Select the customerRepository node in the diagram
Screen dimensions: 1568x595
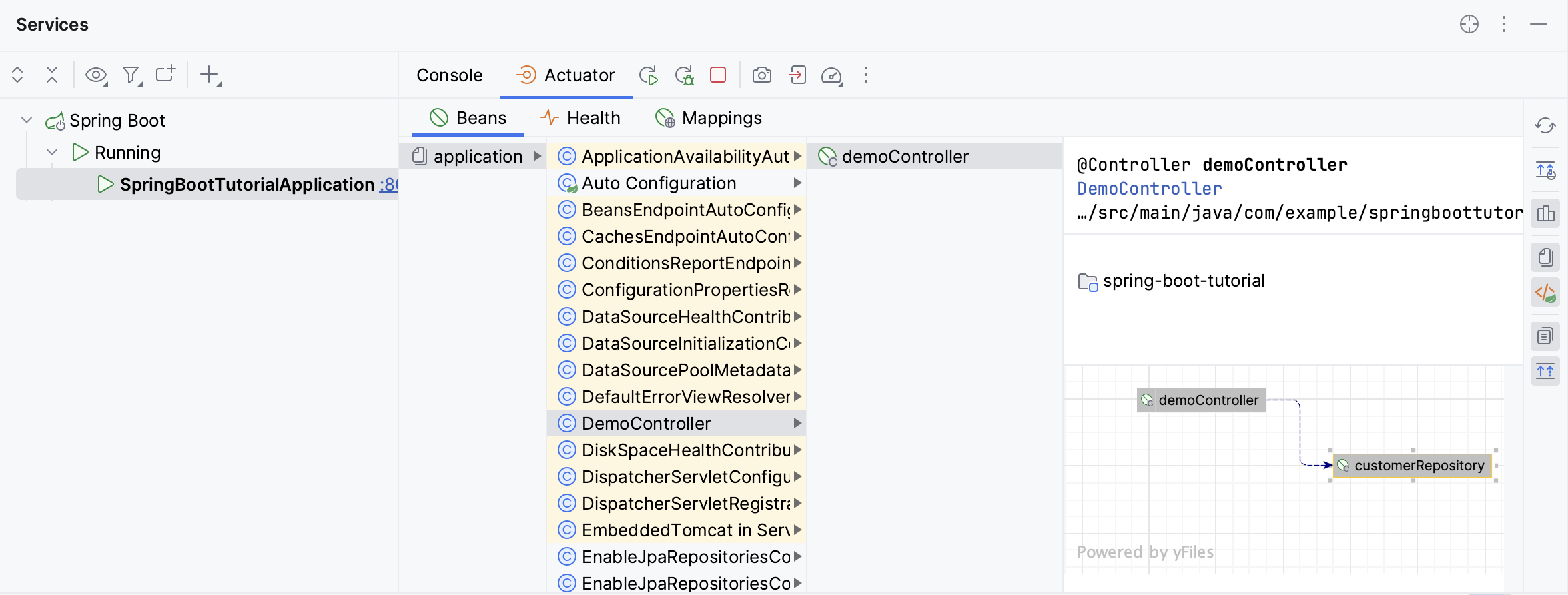(1412, 466)
